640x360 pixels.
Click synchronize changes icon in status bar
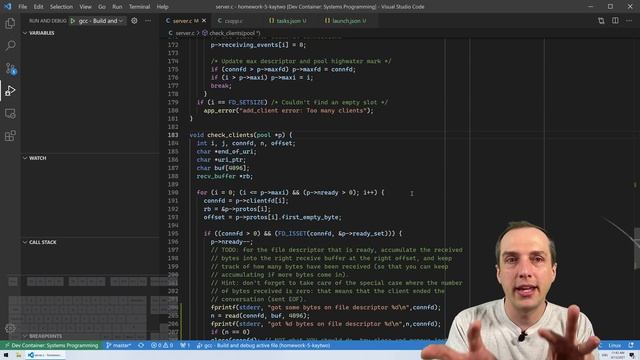click(141, 345)
